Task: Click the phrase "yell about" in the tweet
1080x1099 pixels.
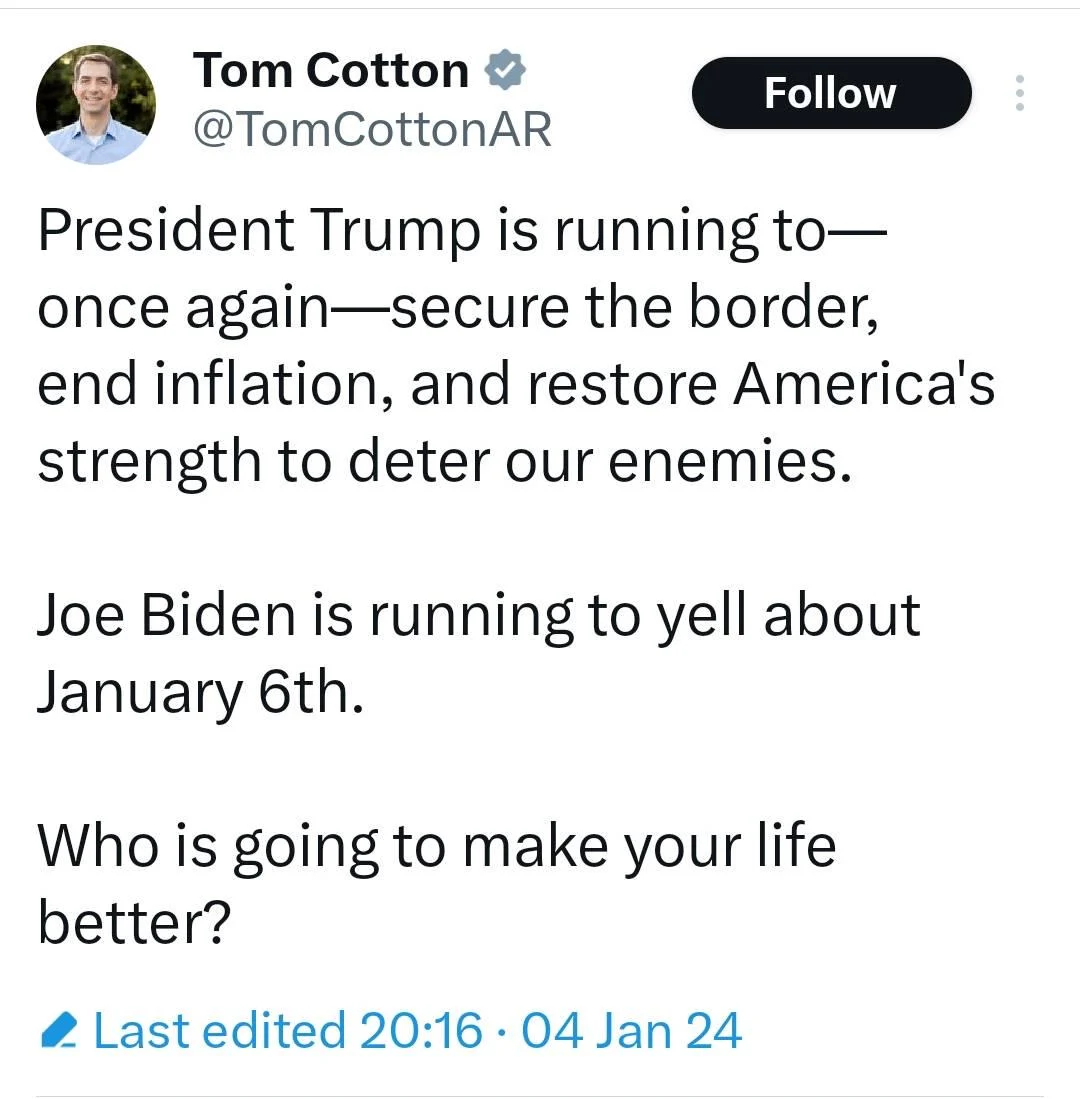Action: (x=786, y=615)
